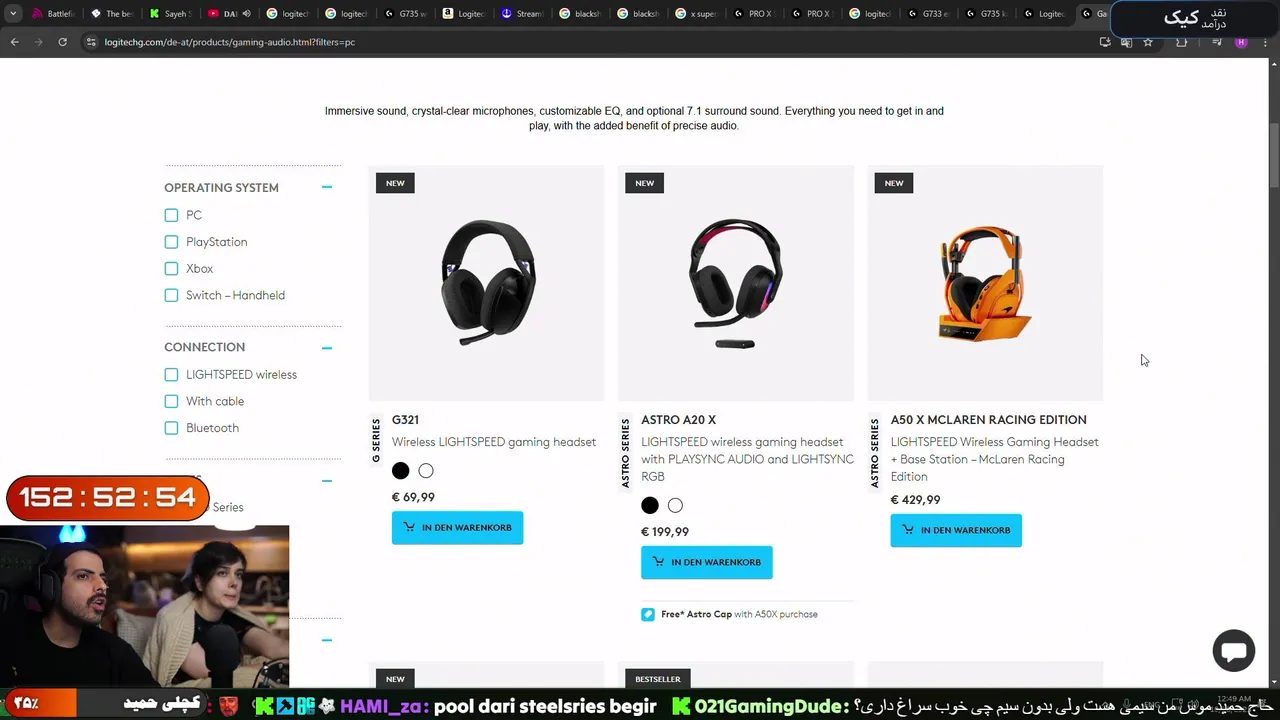View site information for logitechg.com

(x=91, y=42)
